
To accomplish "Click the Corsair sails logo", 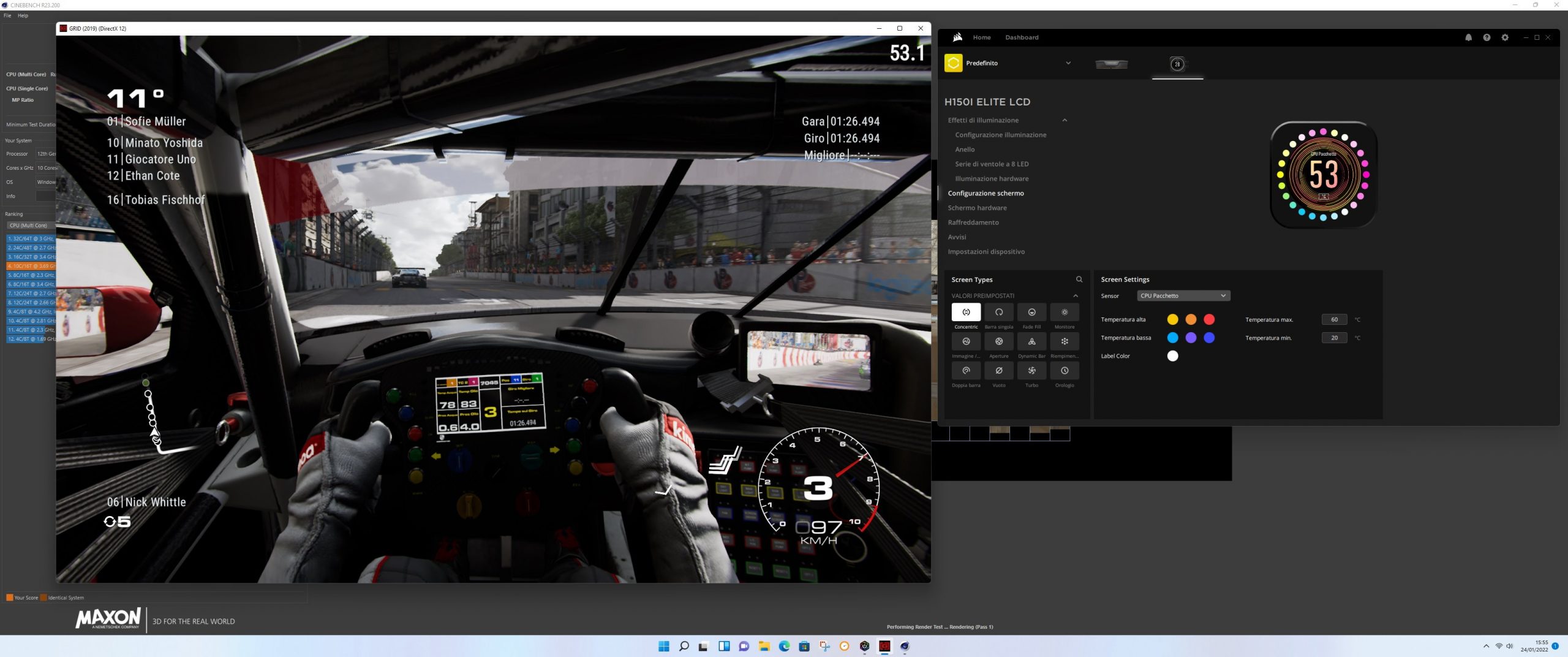I will [x=957, y=37].
